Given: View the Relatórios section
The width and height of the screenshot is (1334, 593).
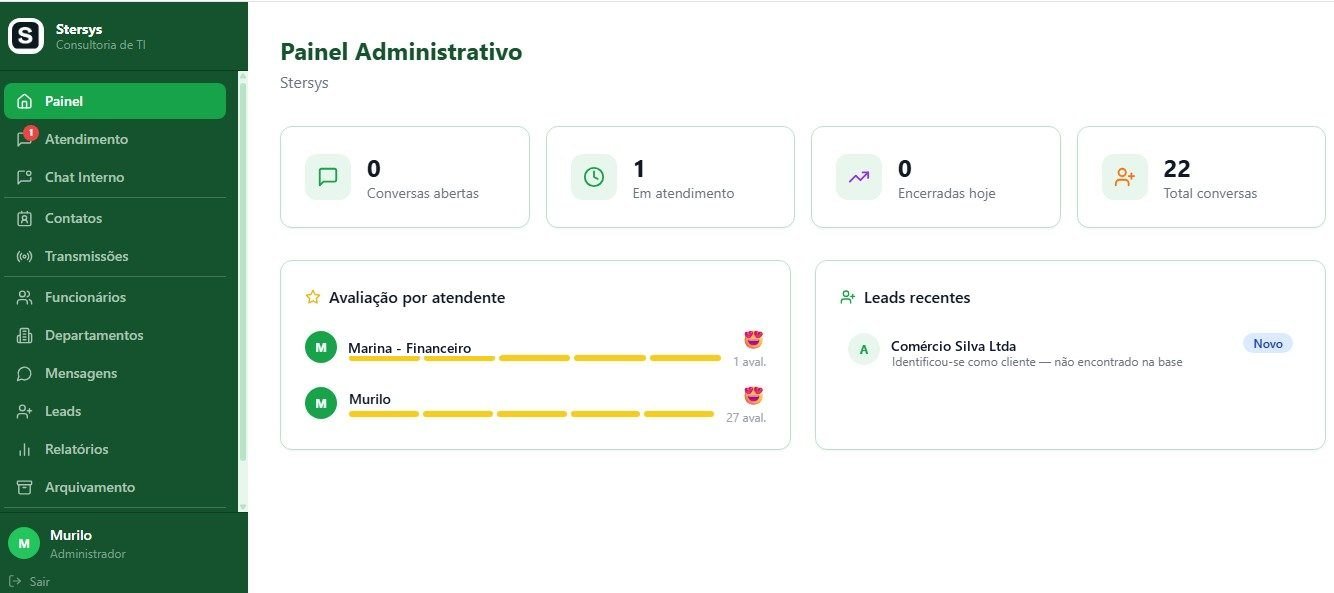Looking at the screenshot, I should click(x=115, y=449).
